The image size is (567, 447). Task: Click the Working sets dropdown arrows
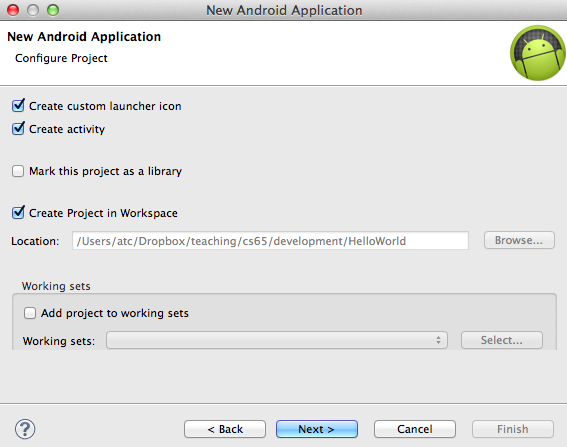pos(438,340)
